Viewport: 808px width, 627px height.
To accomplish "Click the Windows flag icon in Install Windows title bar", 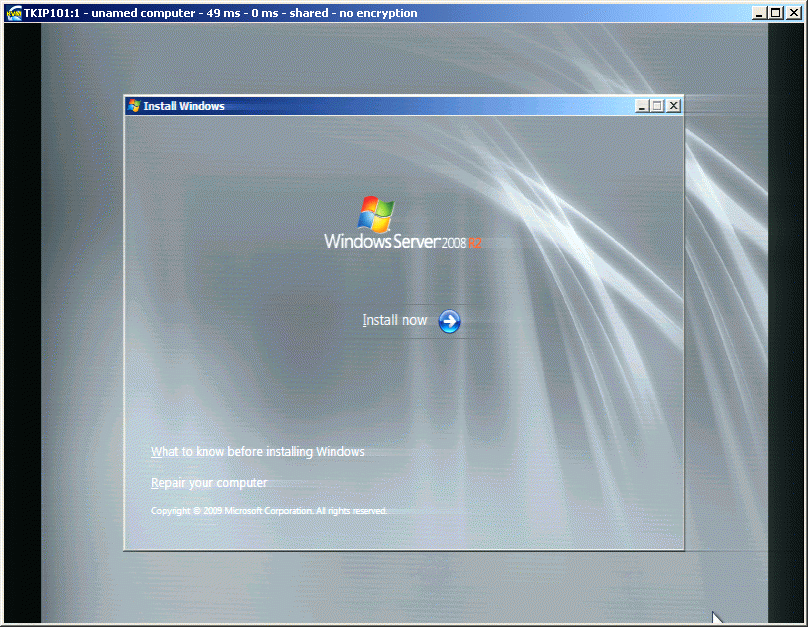I will coord(134,106).
